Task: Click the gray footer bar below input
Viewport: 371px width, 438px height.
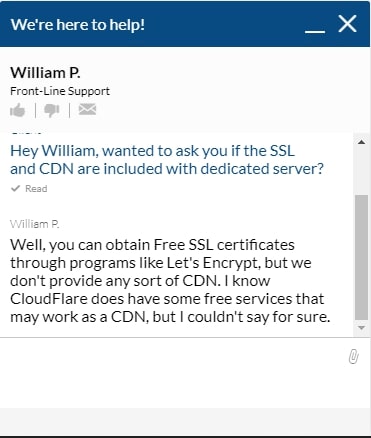Action: coord(185,421)
